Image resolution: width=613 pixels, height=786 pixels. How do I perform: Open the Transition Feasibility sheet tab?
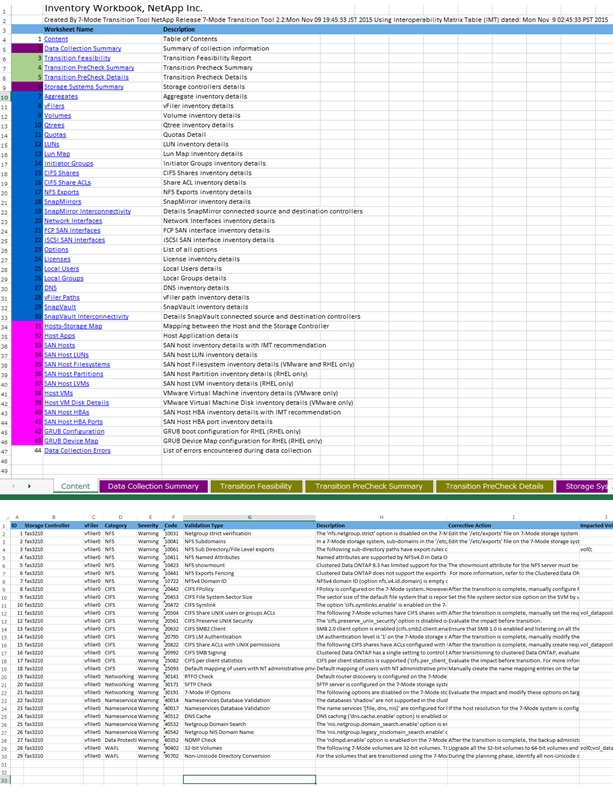[256, 486]
